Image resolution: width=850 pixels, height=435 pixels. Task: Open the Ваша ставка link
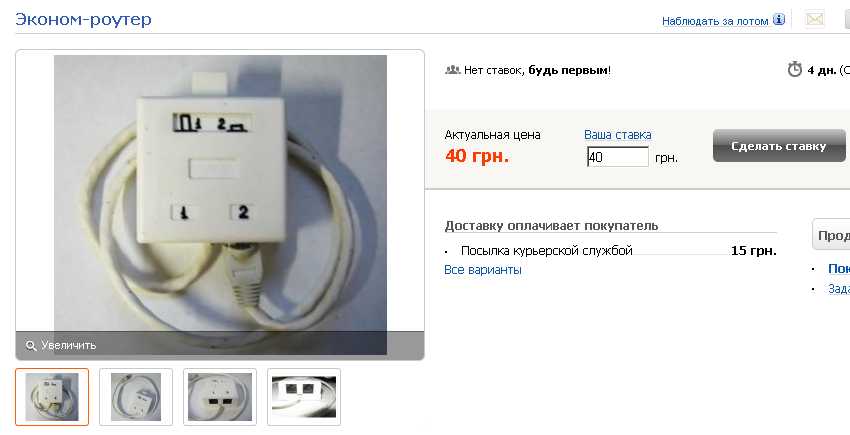pyautogui.click(x=617, y=135)
